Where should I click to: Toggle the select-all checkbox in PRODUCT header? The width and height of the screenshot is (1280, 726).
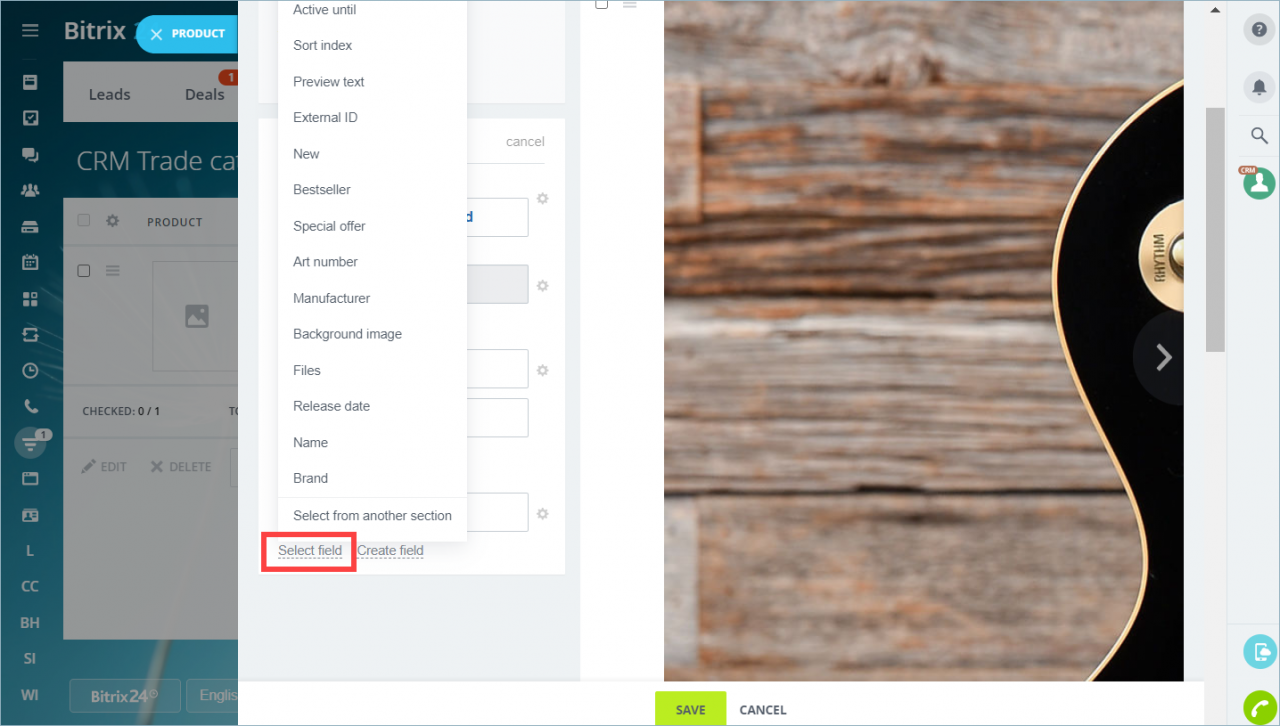pyautogui.click(x=84, y=221)
